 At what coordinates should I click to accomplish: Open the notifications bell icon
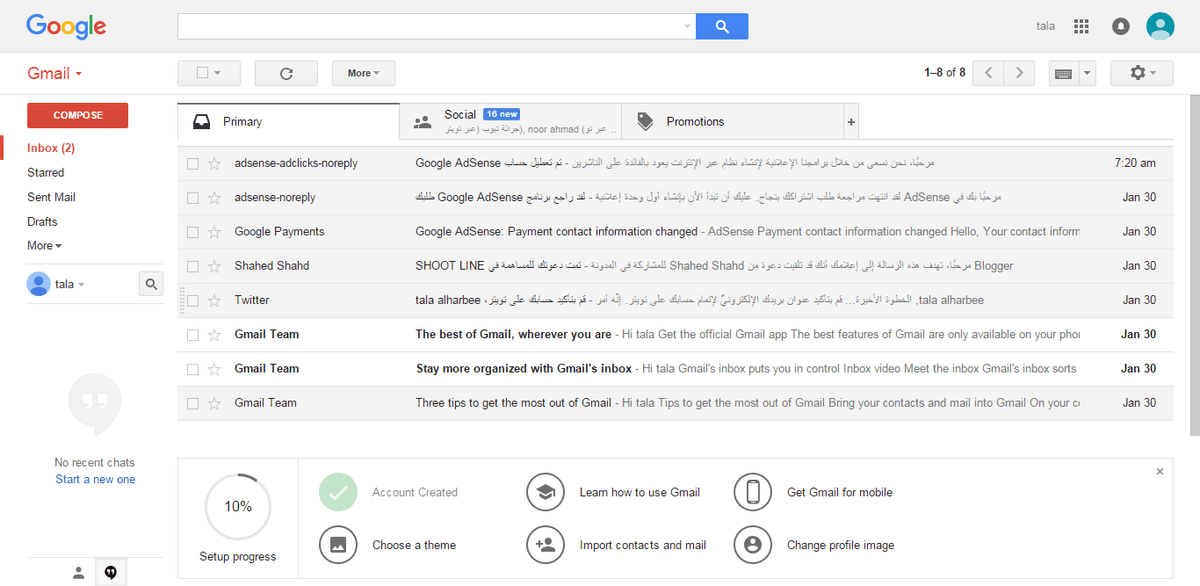pos(1121,26)
